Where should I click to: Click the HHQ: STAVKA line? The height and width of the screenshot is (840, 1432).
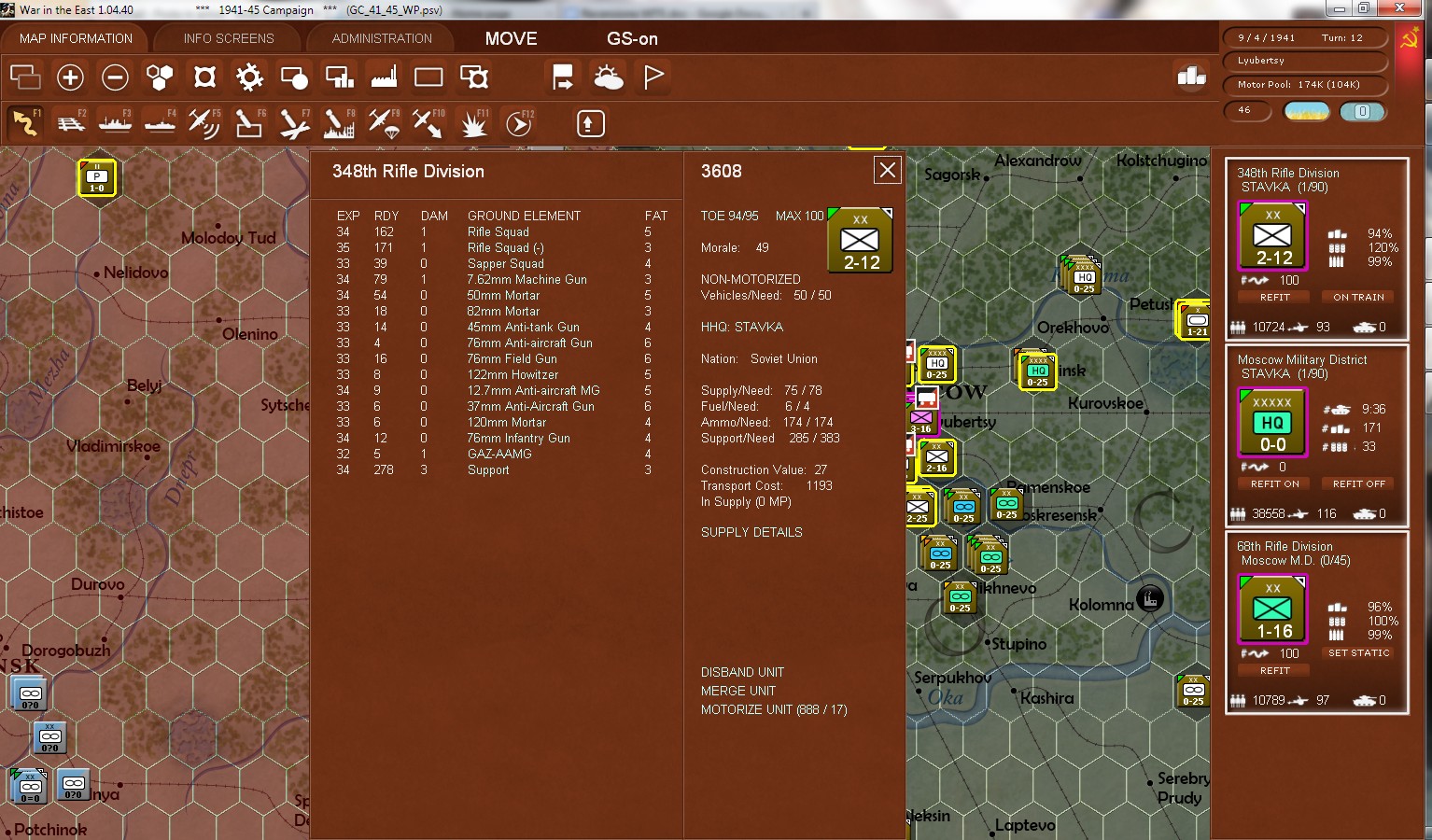tap(742, 327)
